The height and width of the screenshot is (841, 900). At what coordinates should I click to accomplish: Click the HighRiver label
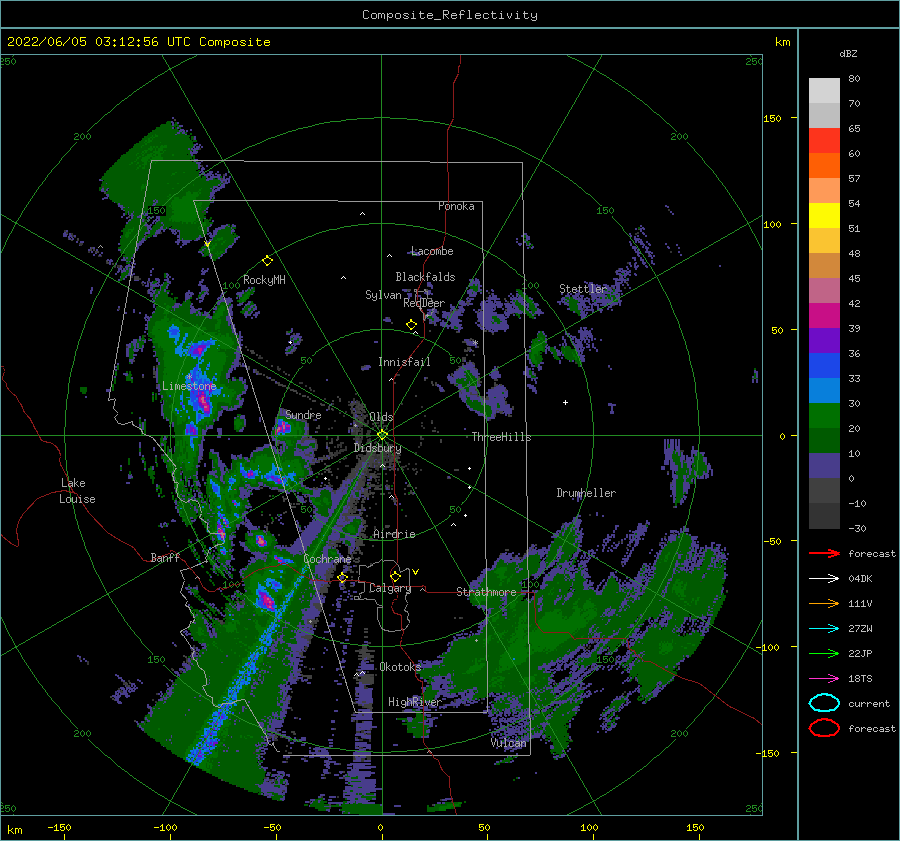[415, 702]
